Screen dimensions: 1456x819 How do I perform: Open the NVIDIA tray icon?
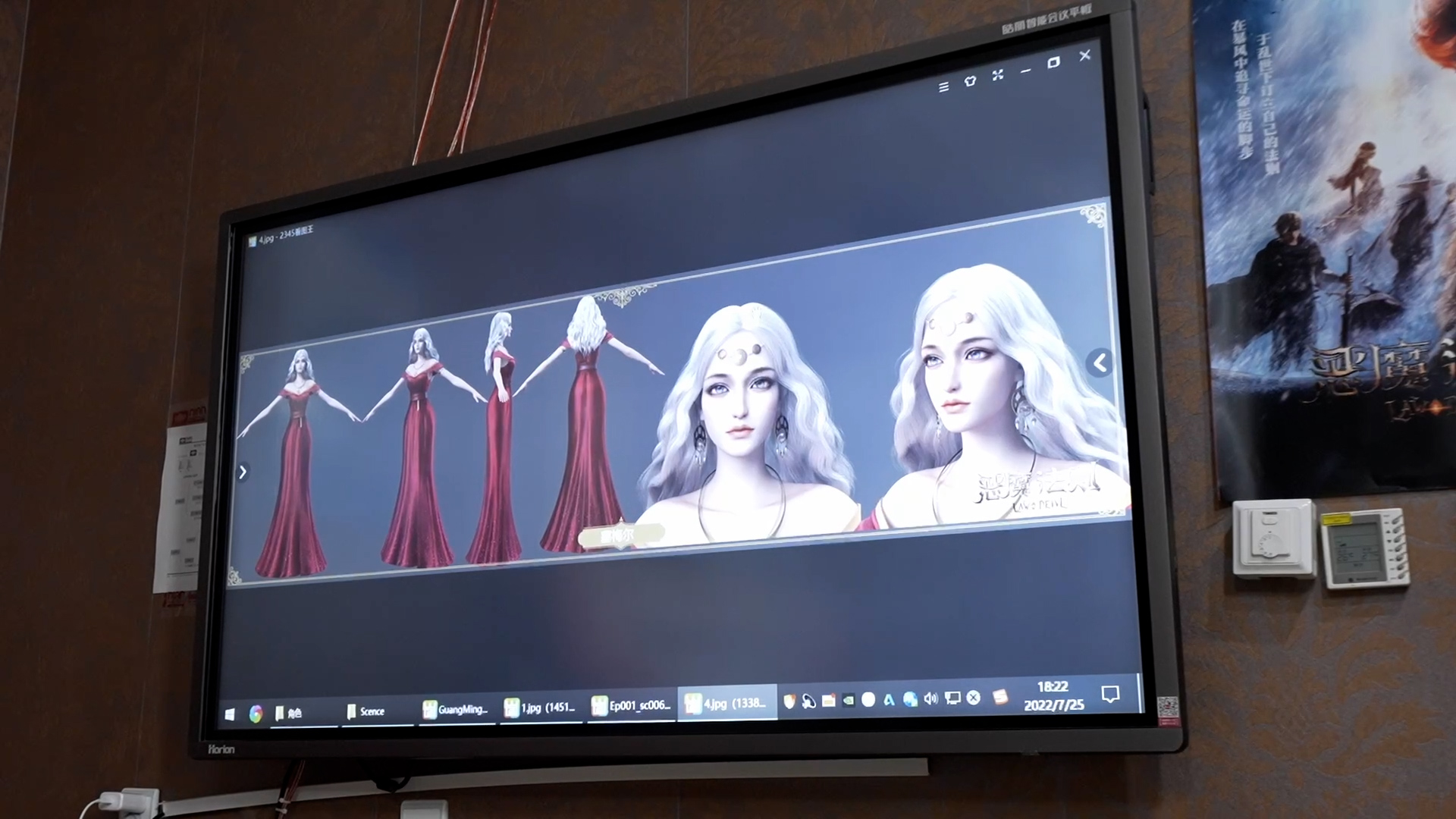point(849,700)
